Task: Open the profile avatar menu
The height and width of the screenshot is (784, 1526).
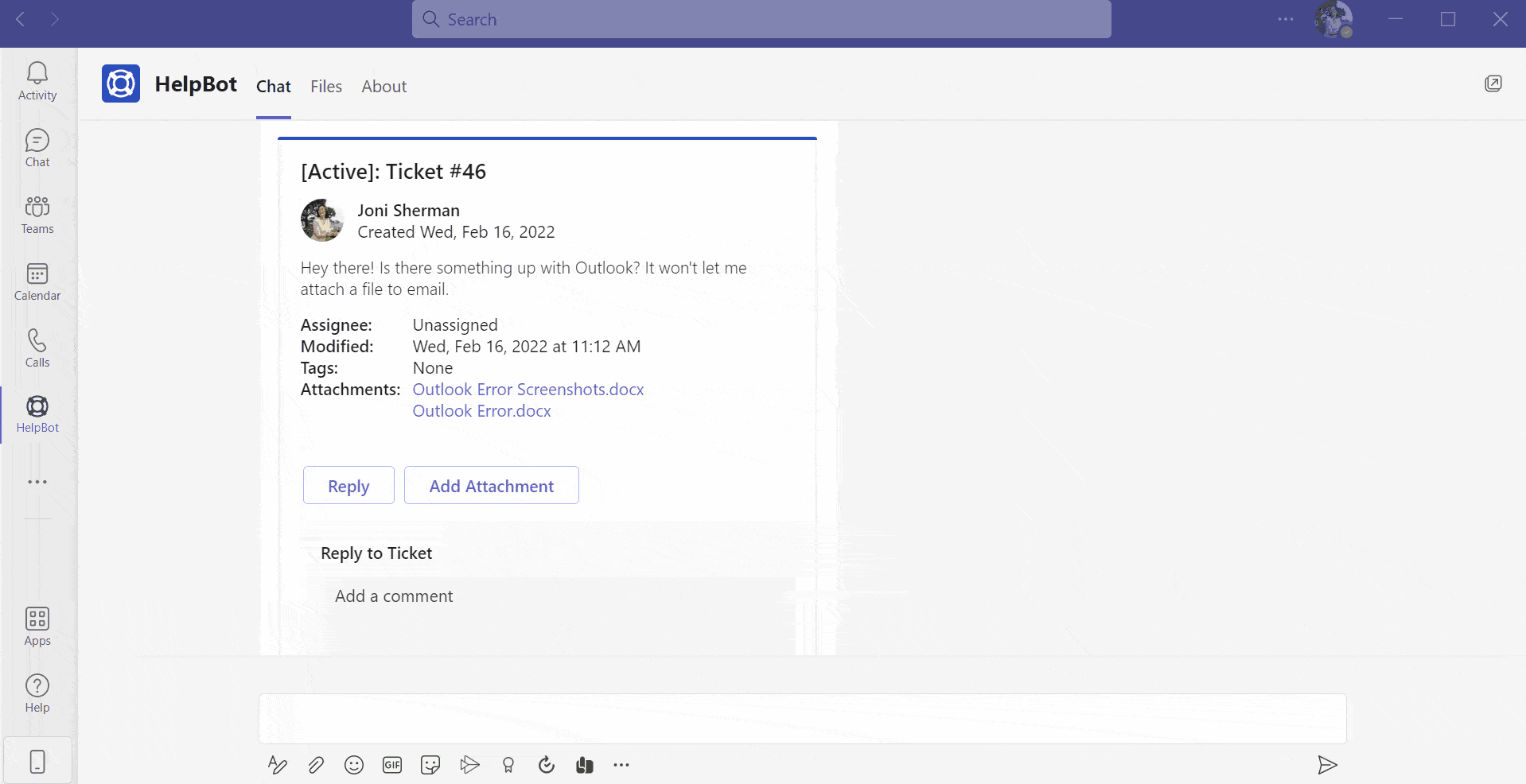Action: pos(1333,19)
